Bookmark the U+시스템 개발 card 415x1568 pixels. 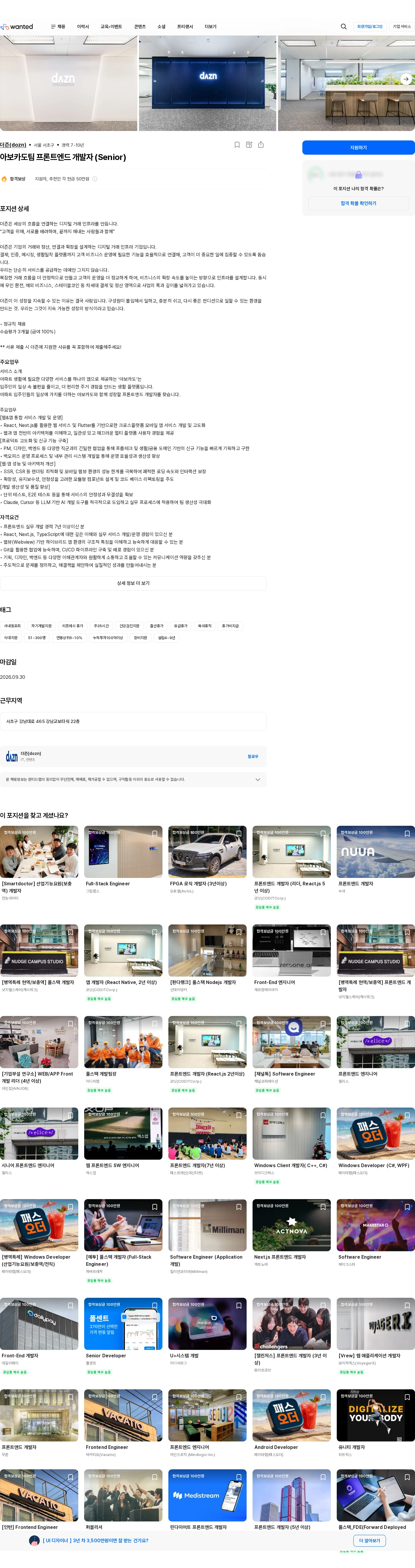(x=239, y=1305)
